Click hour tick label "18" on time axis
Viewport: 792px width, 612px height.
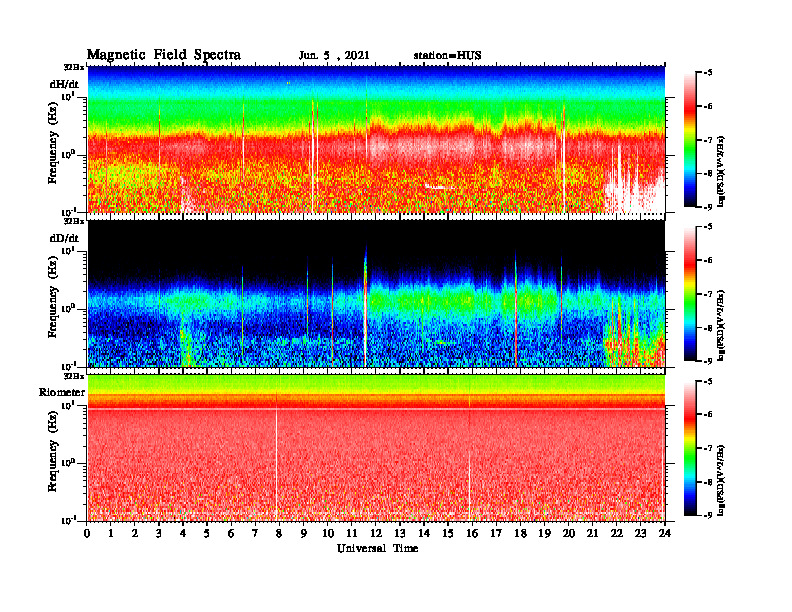click(520, 534)
